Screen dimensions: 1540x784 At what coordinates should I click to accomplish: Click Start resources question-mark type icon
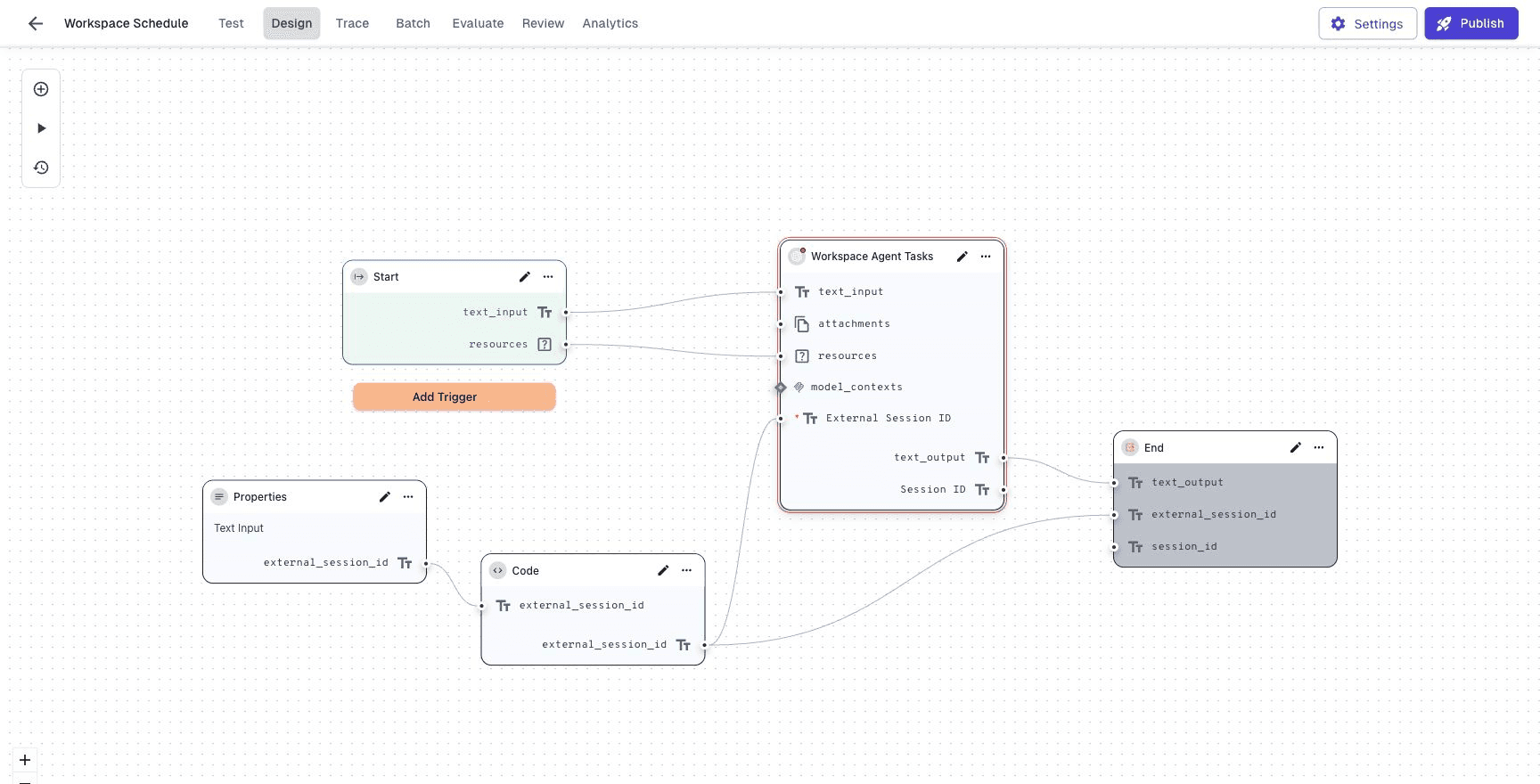pos(545,345)
